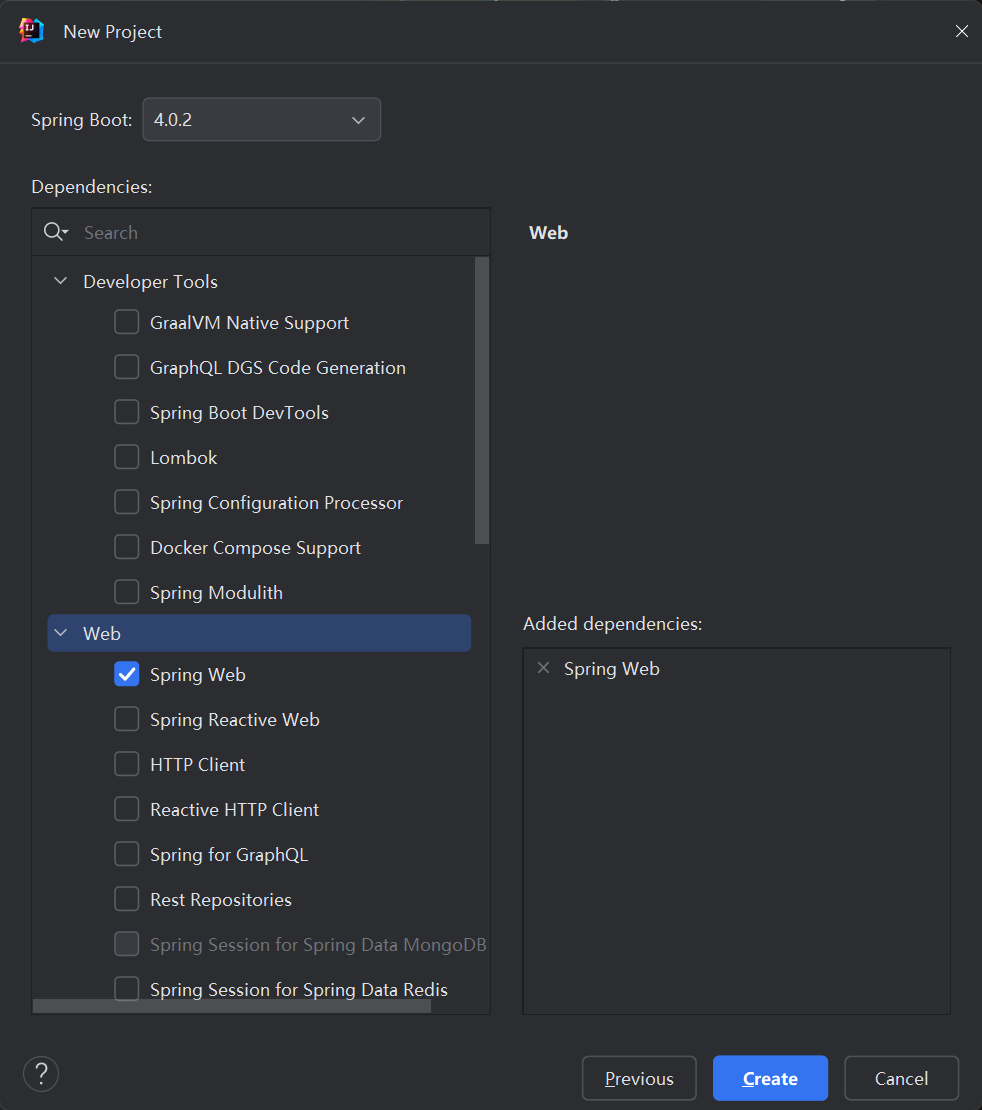The height and width of the screenshot is (1110, 982).
Task: Click the Spring Reactive Web label
Action: (234, 720)
